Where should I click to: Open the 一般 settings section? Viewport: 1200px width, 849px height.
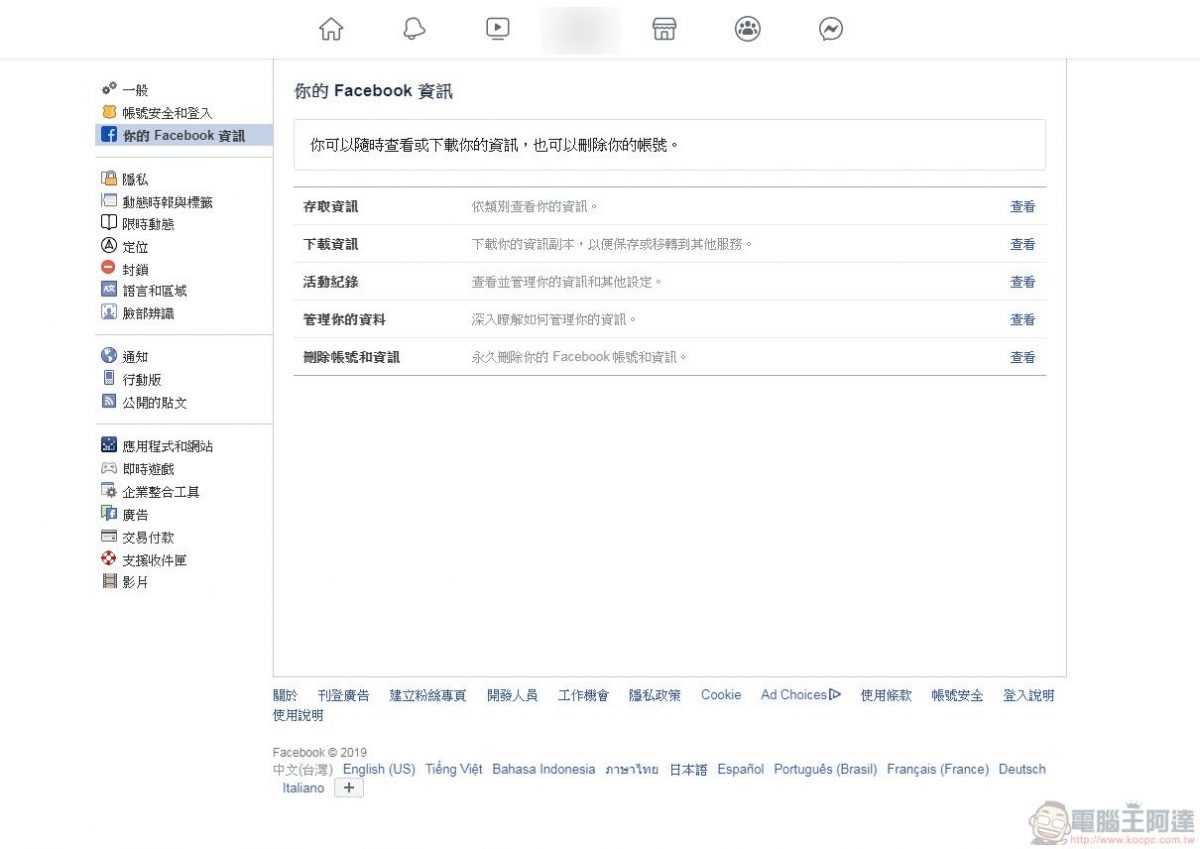136,90
